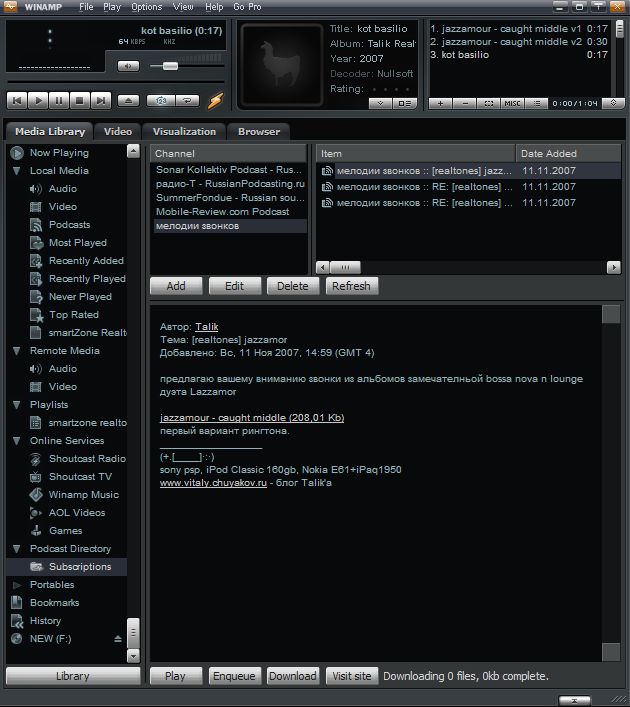The height and width of the screenshot is (707, 630).
Task: Skip to the next track
Action: (100, 100)
